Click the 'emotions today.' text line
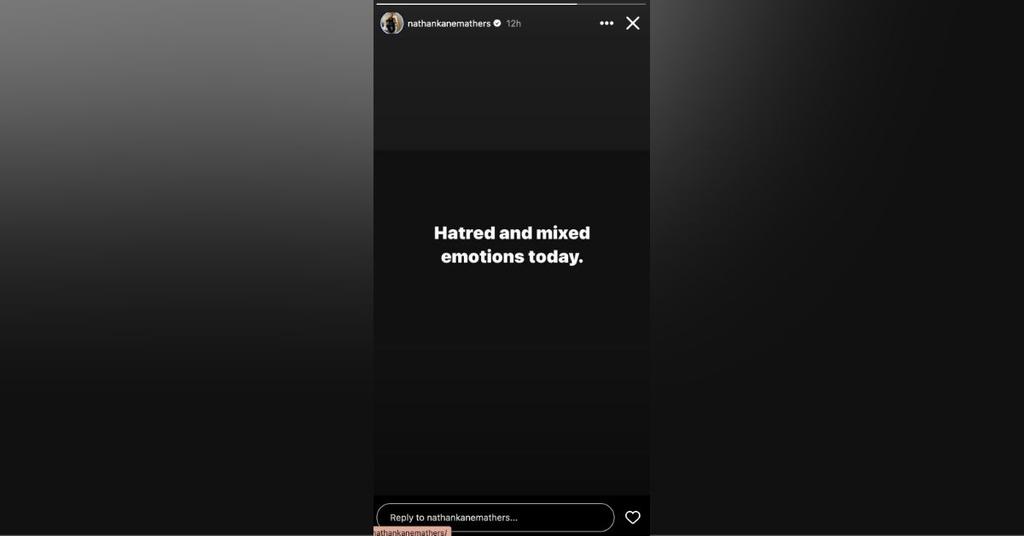 512,257
